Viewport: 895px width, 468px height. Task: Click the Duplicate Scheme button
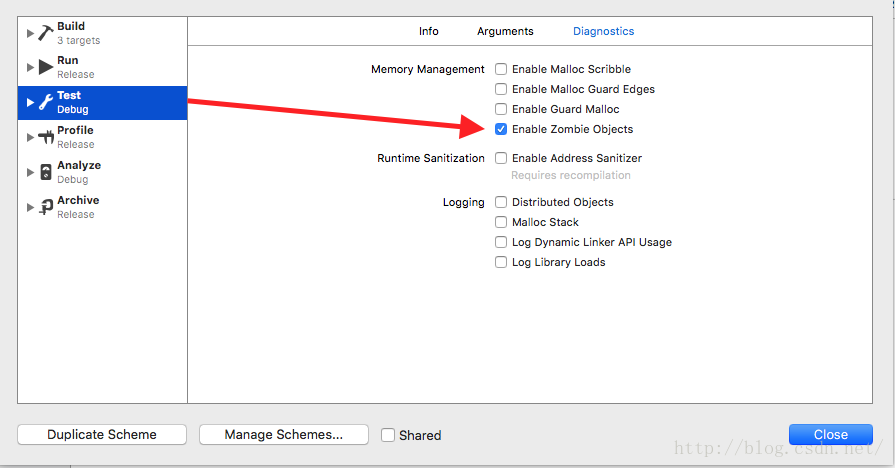[102, 434]
